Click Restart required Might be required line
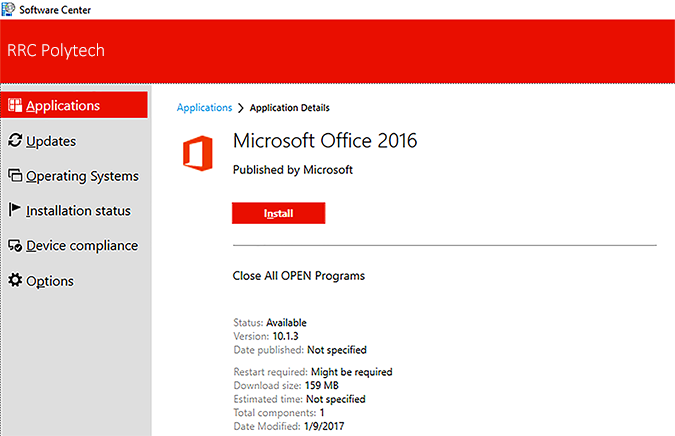This screenshot has height=436, width=675. tap(313, 372)
